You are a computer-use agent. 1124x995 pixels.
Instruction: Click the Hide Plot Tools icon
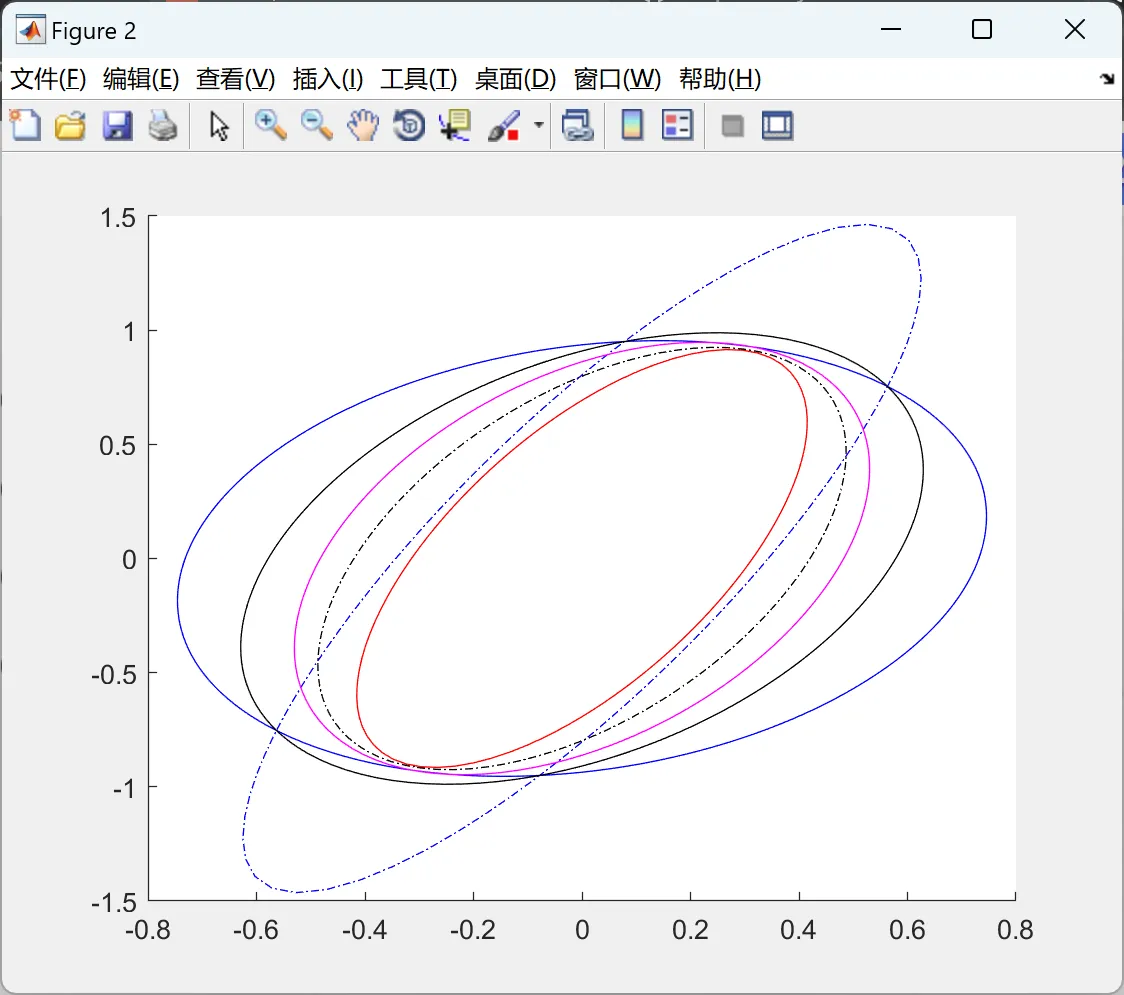click(x=732, y=127)
